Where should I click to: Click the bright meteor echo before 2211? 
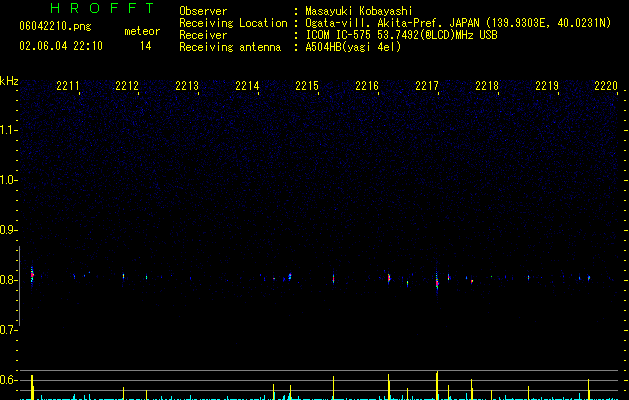point(32,275)
